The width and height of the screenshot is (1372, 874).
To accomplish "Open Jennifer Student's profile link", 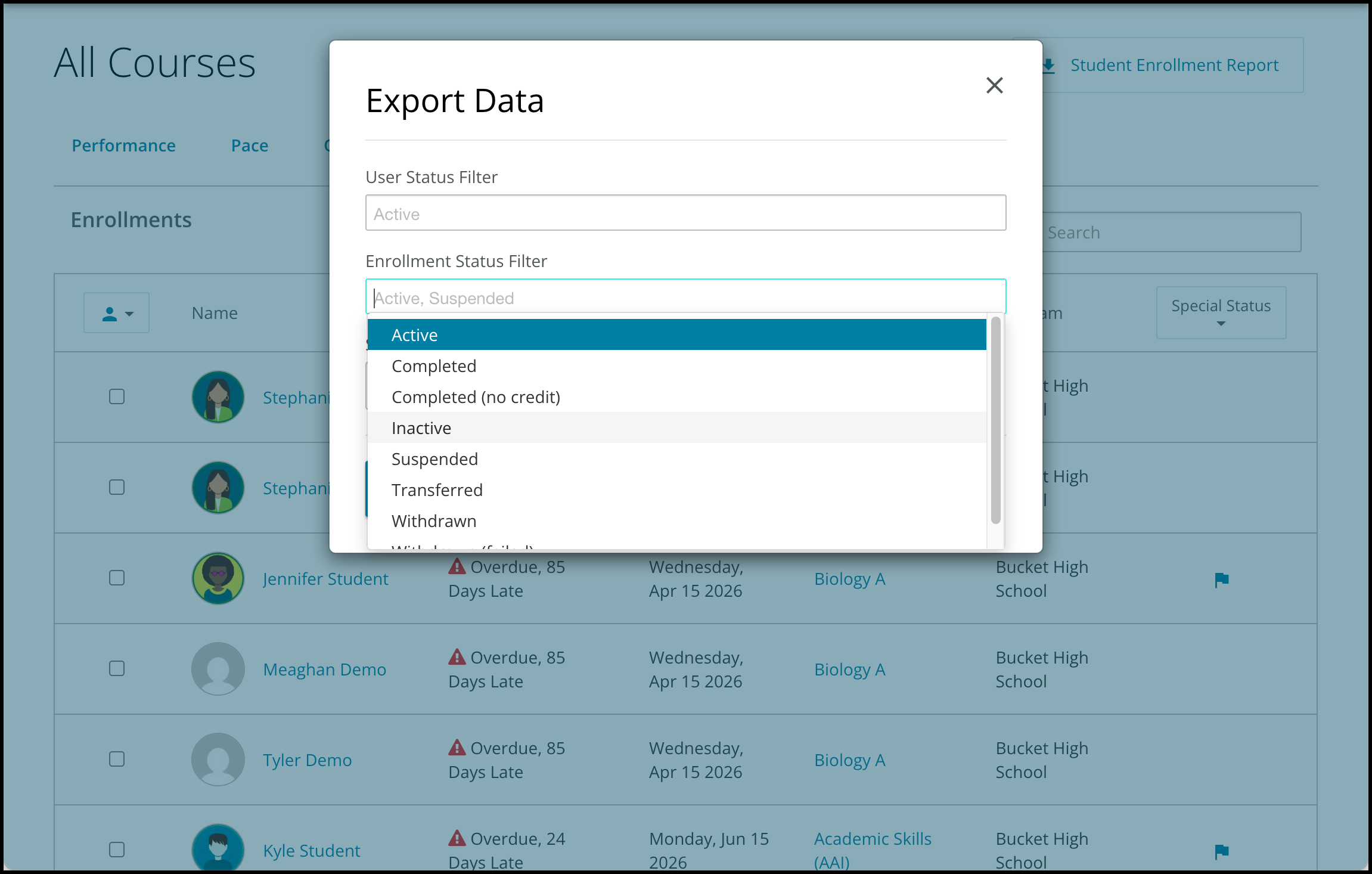I will point(325,579).
